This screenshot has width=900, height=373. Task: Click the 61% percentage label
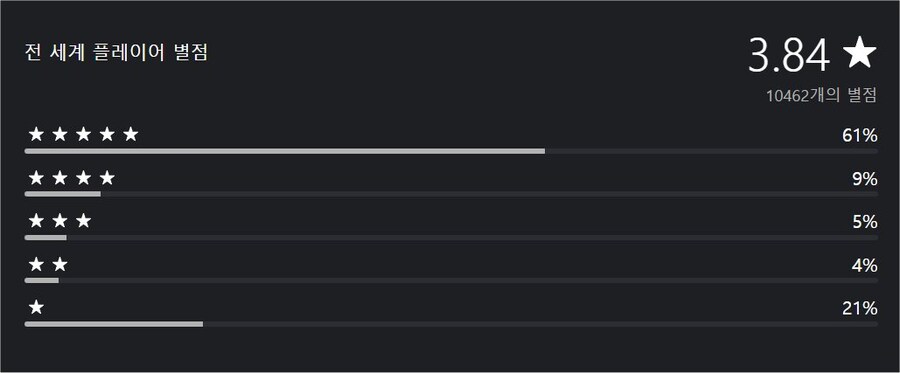click(x=860, y=136)
